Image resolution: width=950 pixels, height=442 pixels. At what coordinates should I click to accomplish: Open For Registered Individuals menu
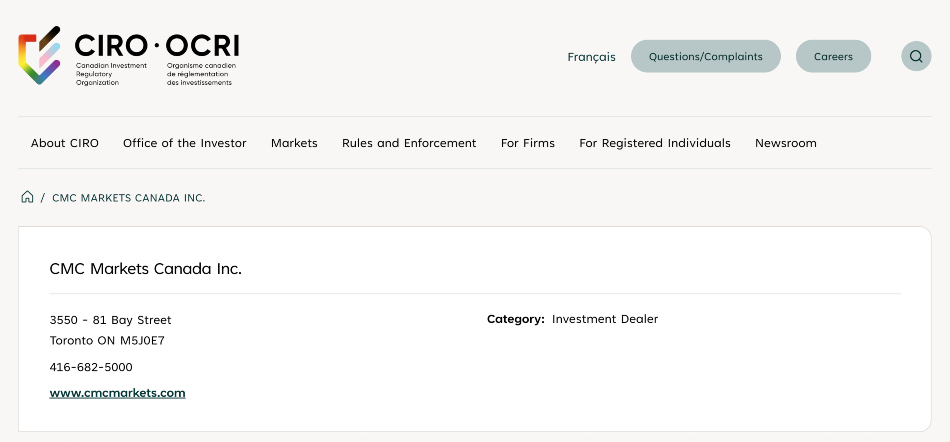[x=655, y=143]
